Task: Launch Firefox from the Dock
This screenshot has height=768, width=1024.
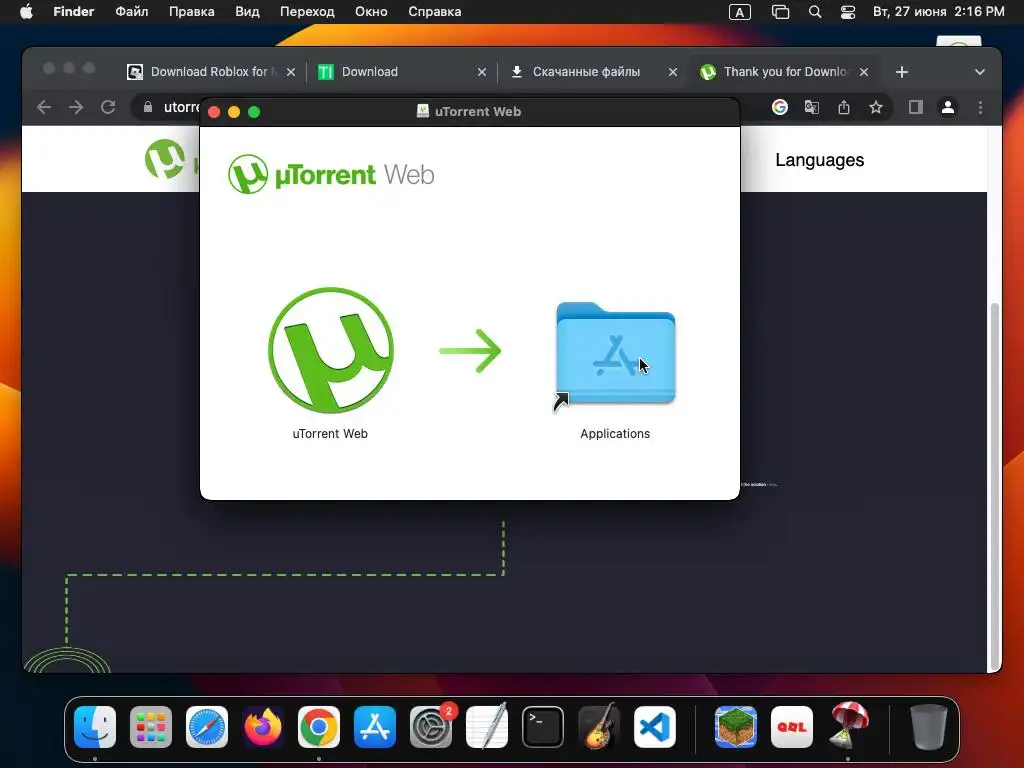Action: coord(263,727)
